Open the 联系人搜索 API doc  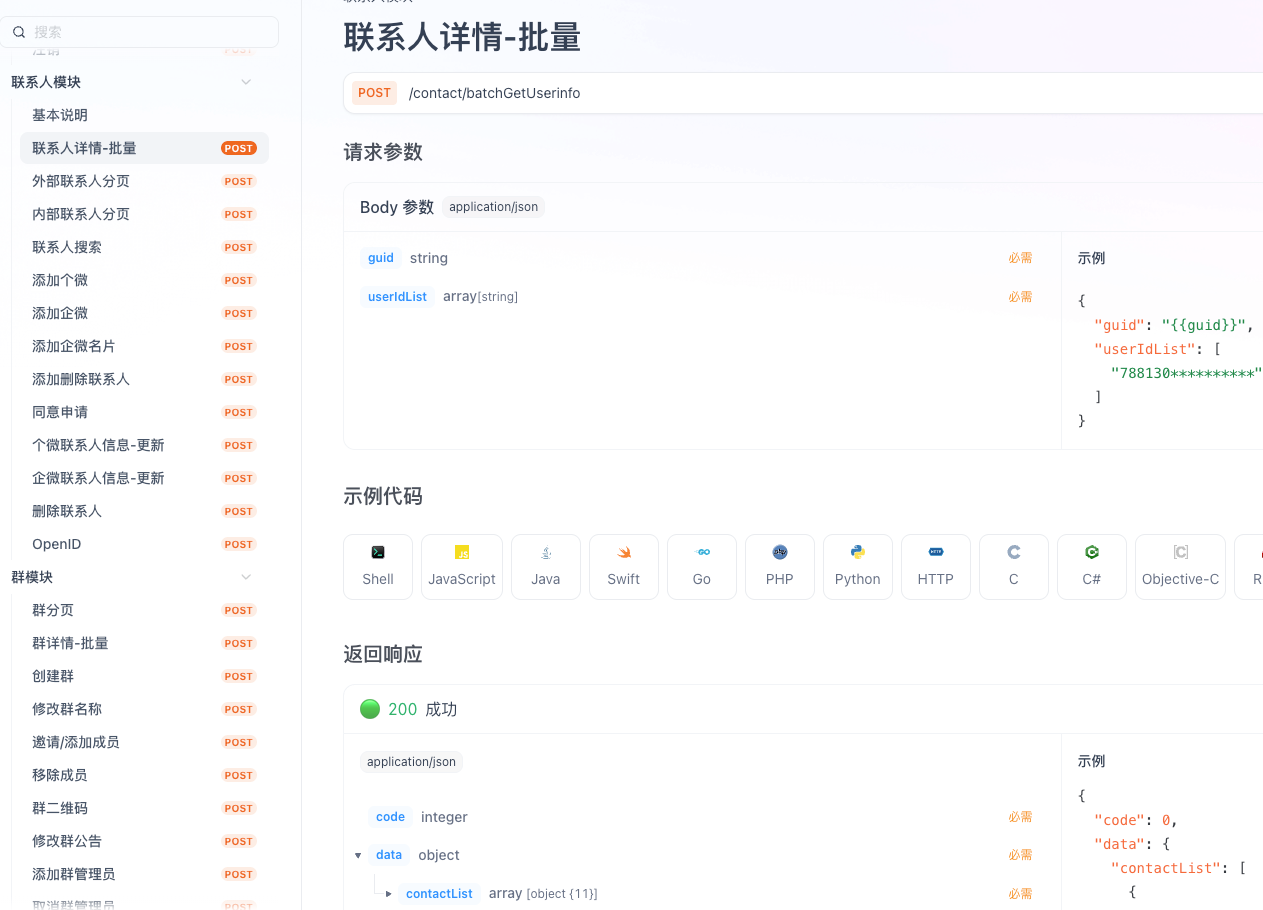(68, 247)
